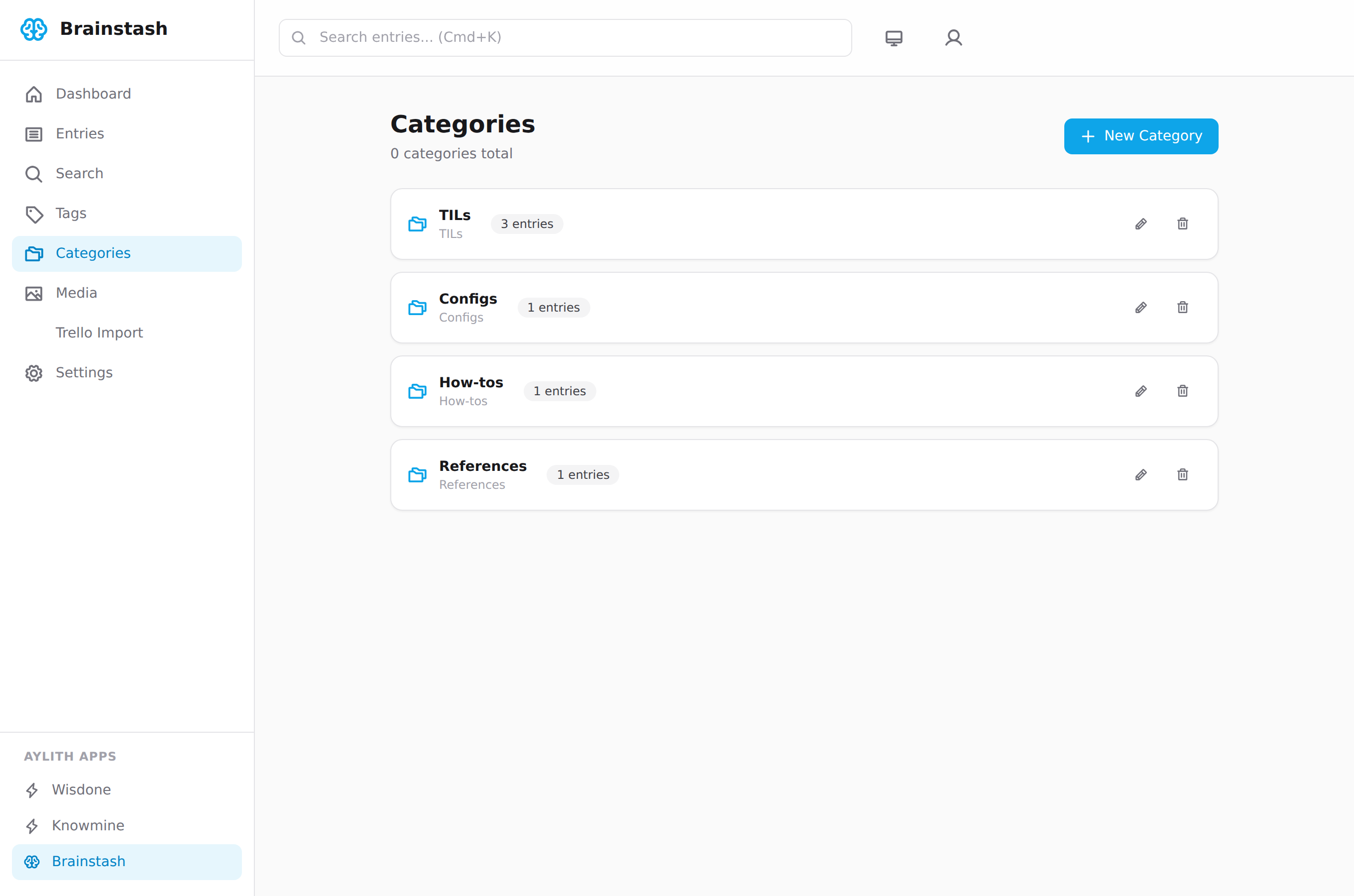This screenshot has width=1354, height=896.
Task: Open the Media section
Action: (x=127, y=293)
